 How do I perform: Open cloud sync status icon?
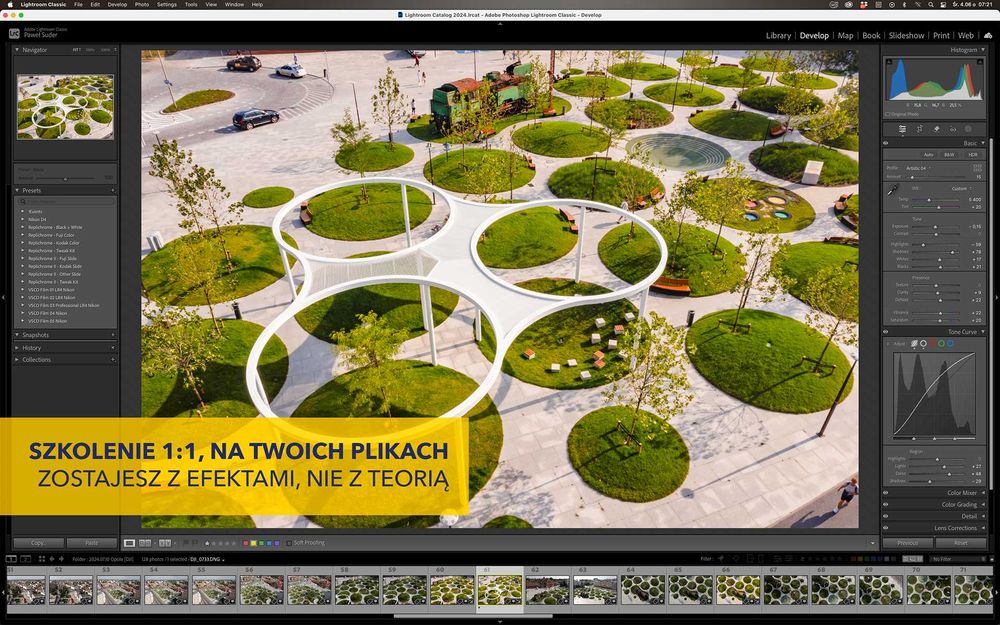[x=988, y=36]
